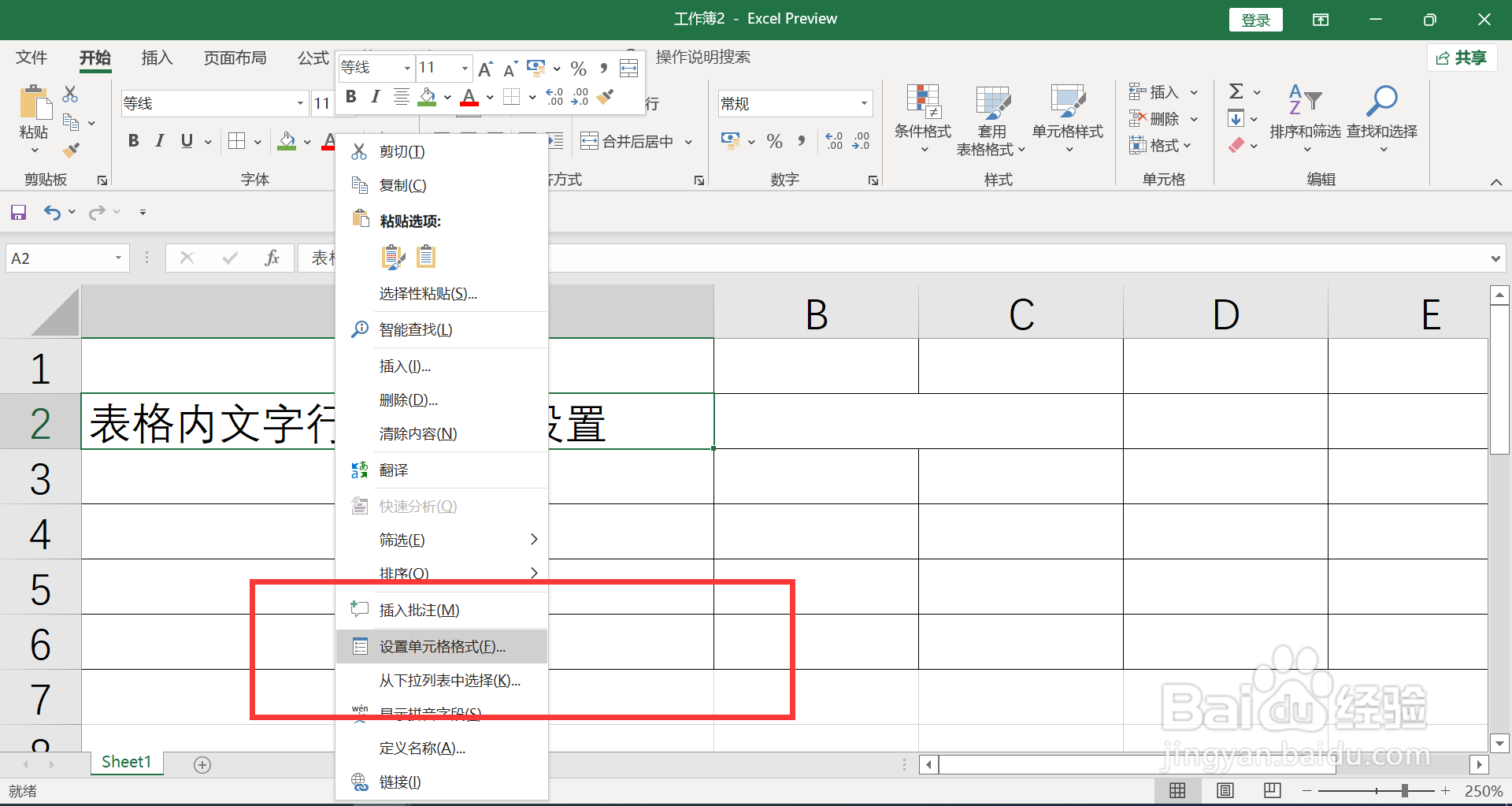Adjust the zoom slider handle
1512x806 pixels.
pyautogui.click(x=1405, y=790)
